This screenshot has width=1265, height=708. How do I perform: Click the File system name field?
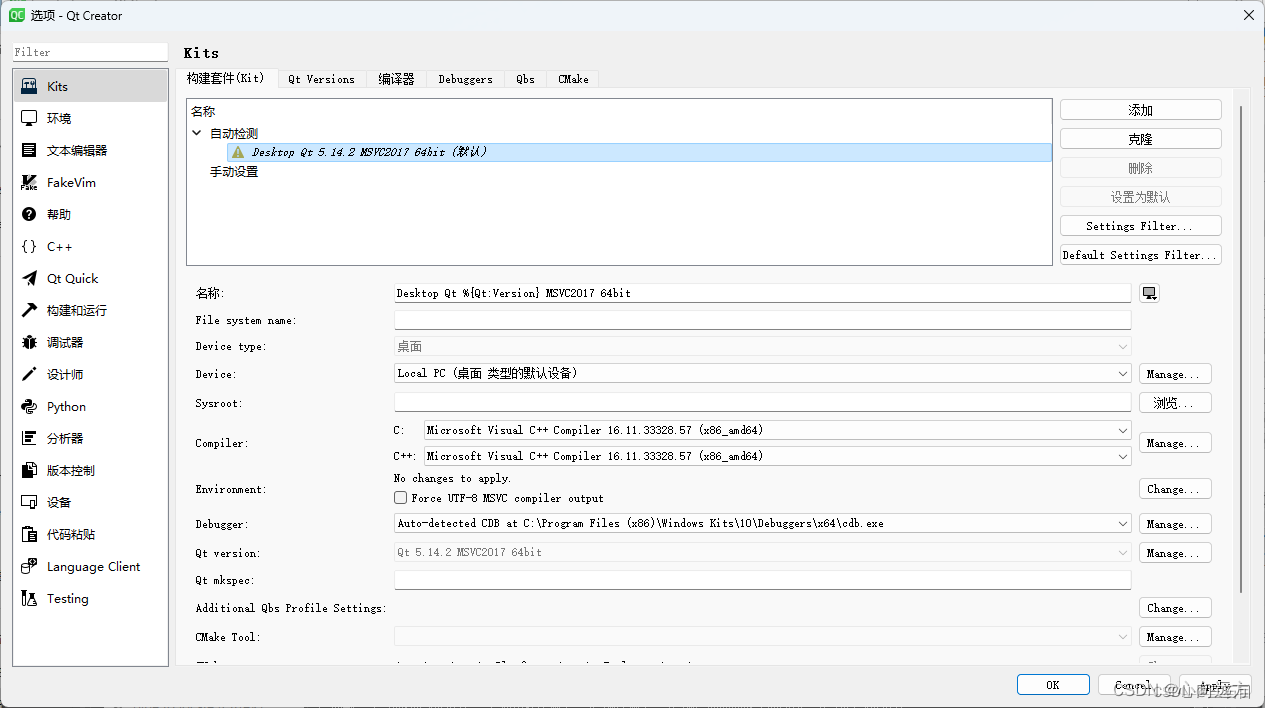click(x=763, y=320)
